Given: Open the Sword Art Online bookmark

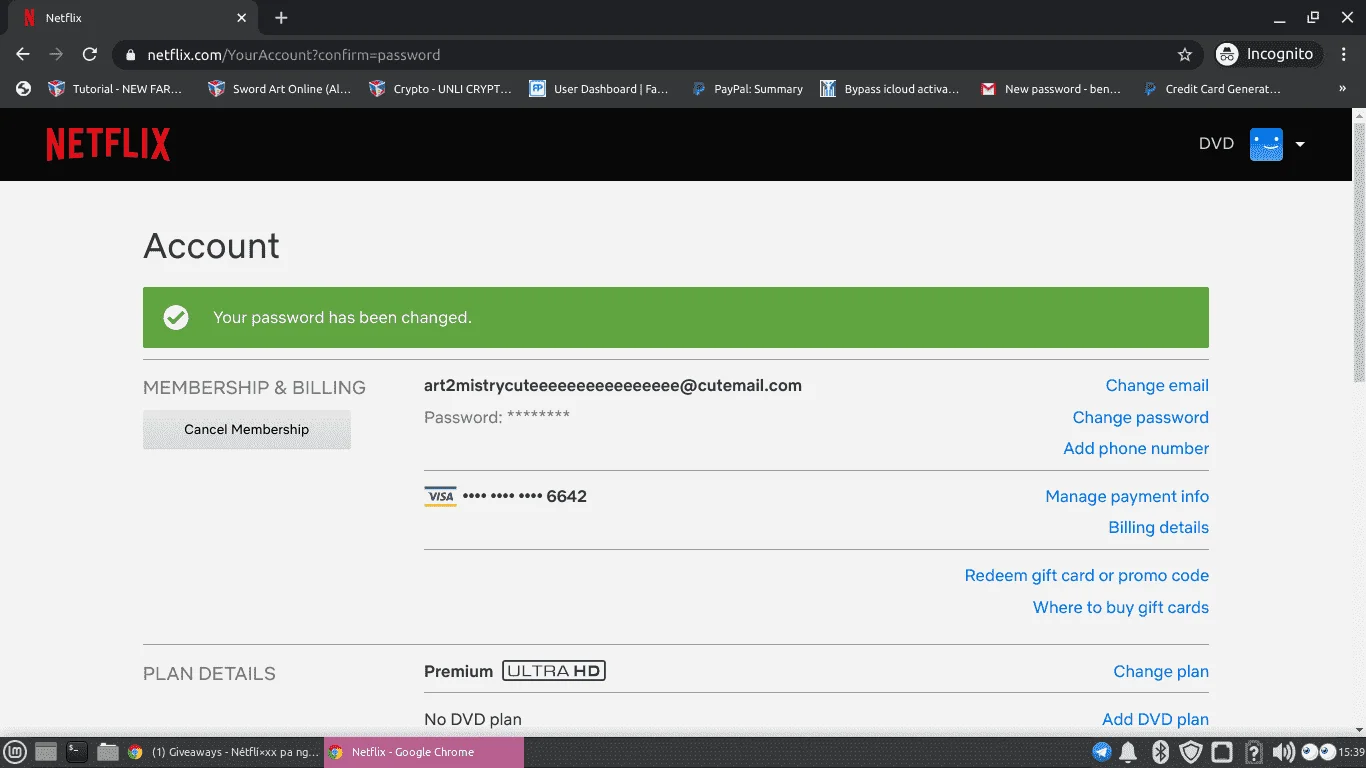Looking at the screenshot, I should pyautogui.click(x=279, y=89).
